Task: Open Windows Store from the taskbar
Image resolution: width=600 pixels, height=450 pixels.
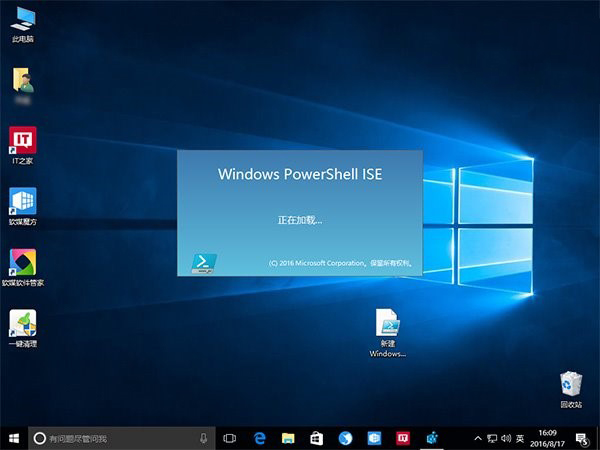Action: [x=316, y=438]
